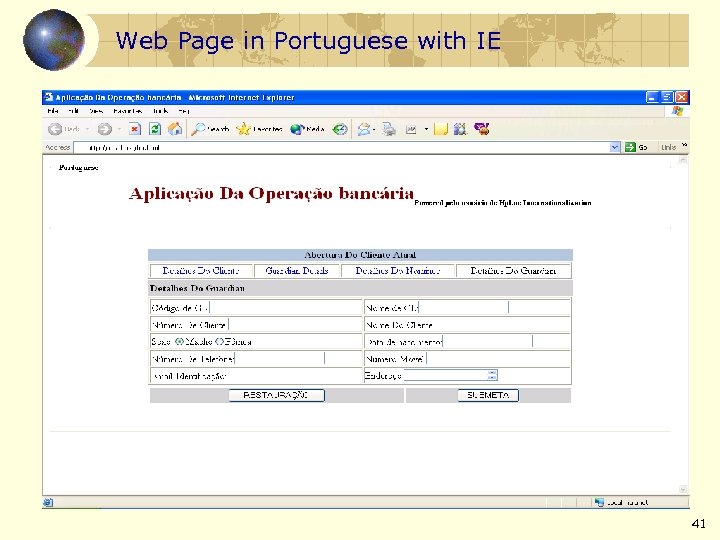
Task: Open the Edit menu
Action: pyautogui.click(x=73, y=111)
